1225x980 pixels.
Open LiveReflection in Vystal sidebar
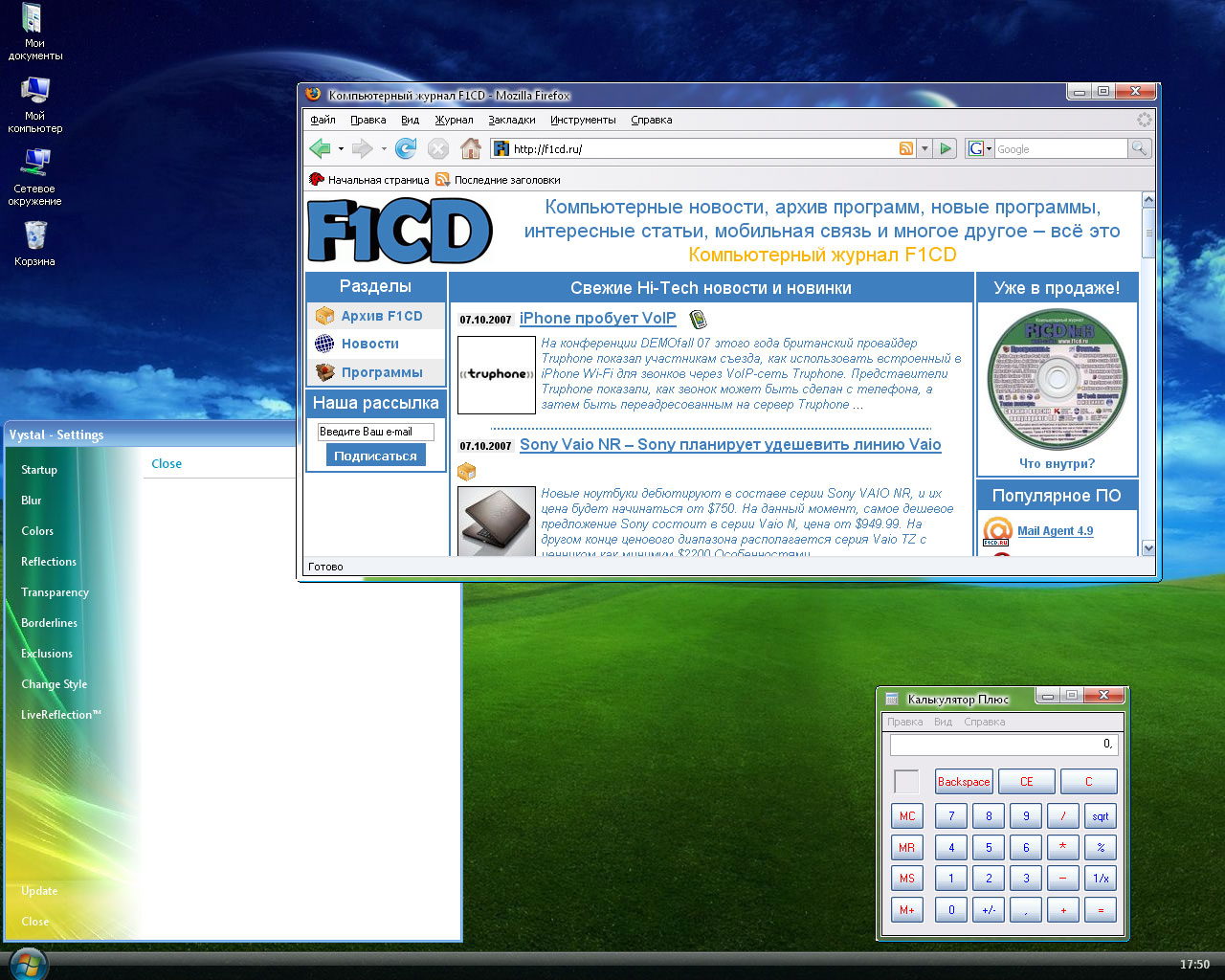pos(60,715)
